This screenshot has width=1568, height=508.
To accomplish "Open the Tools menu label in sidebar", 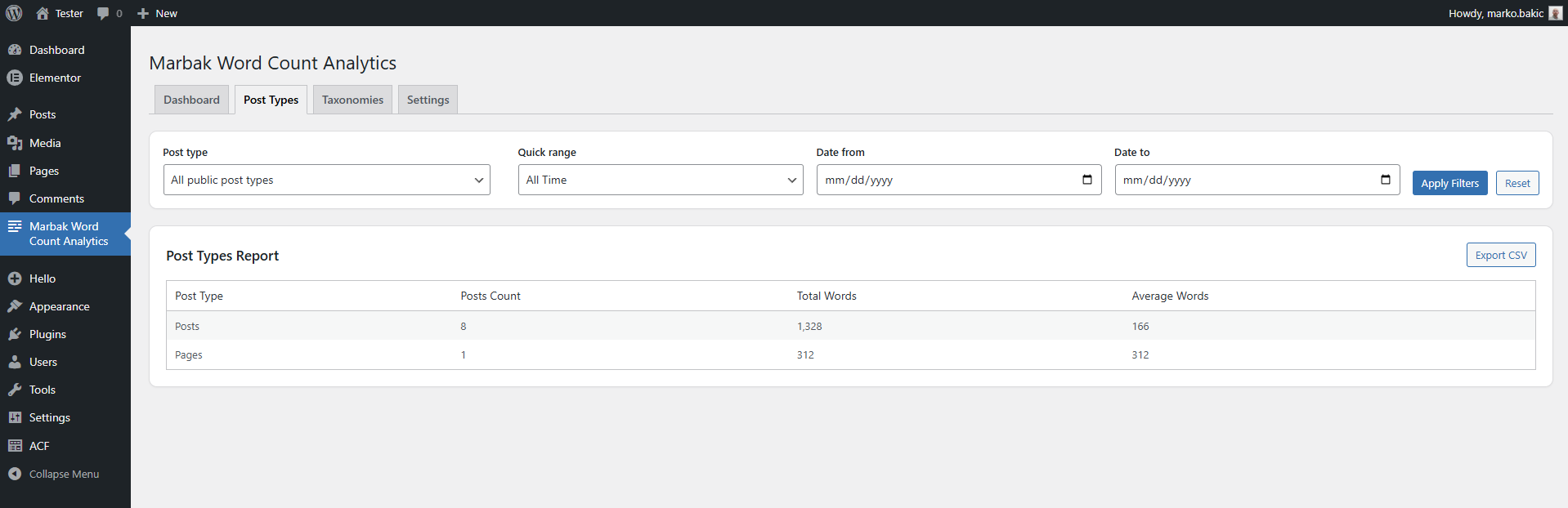I will tap(43, 390).
